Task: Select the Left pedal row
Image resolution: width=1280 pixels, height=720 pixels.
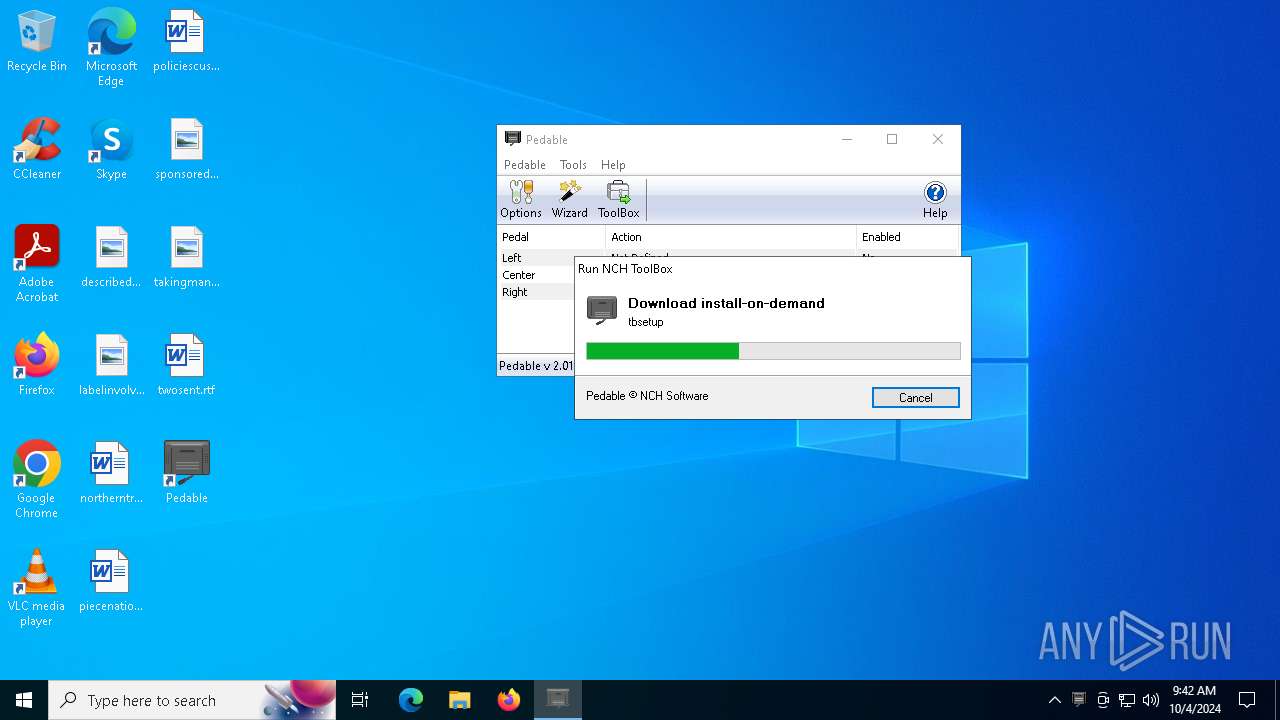Action: 537,258
